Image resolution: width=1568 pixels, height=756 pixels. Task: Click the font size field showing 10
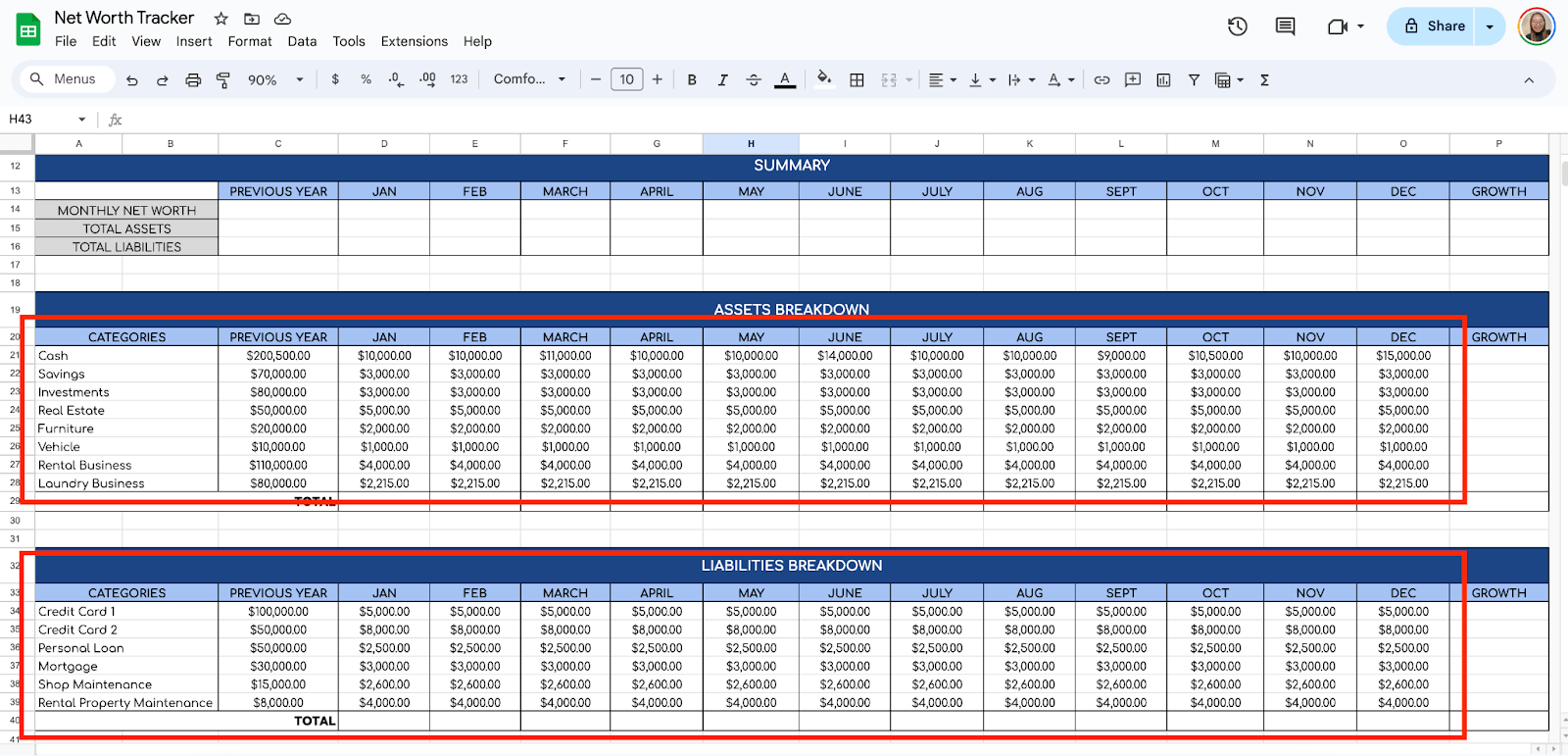coord(626,79)
